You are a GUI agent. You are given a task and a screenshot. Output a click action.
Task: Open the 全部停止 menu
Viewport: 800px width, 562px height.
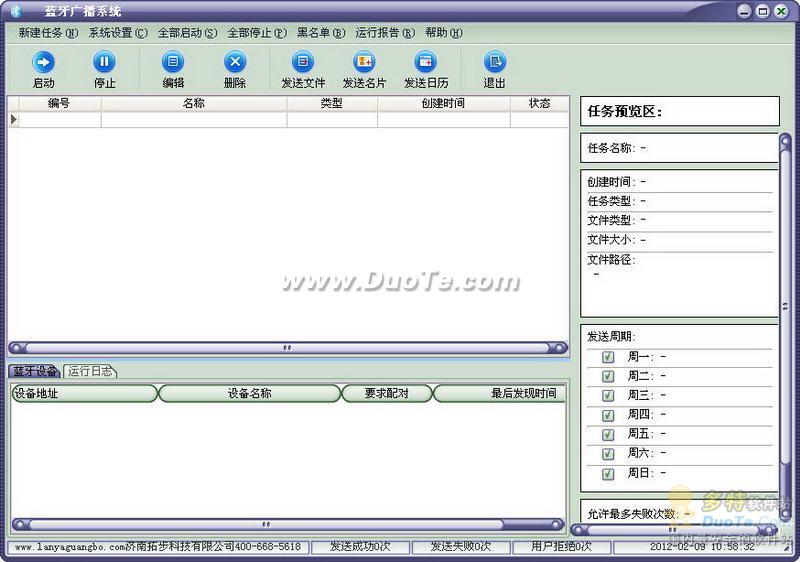(x=257, y=33)
